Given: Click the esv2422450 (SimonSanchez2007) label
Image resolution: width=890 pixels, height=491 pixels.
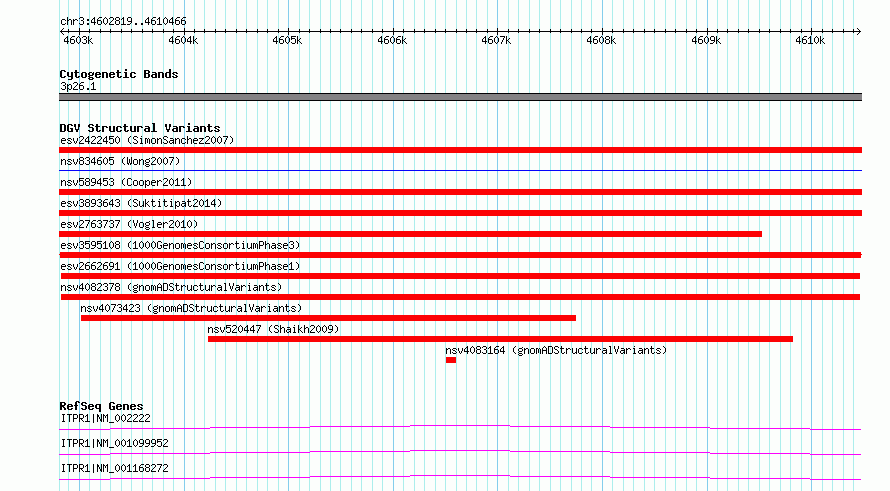Looking at the screenshot, I should [147, 140].
